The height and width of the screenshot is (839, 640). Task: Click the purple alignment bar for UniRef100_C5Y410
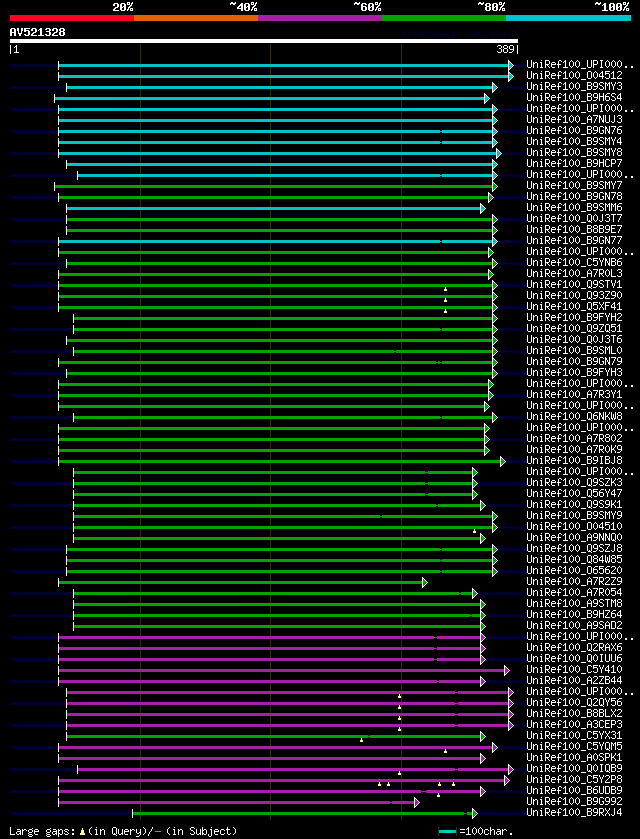(x=284, y=670)
